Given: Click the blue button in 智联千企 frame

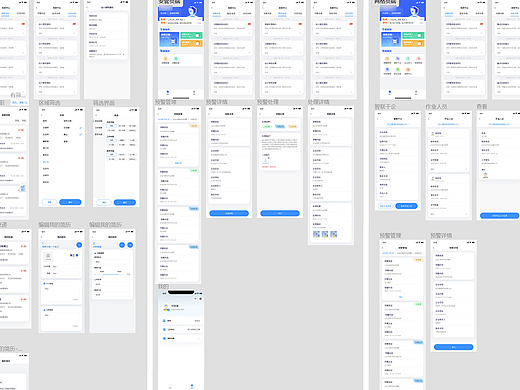Looking at the screenshot, I should point(406,206).
